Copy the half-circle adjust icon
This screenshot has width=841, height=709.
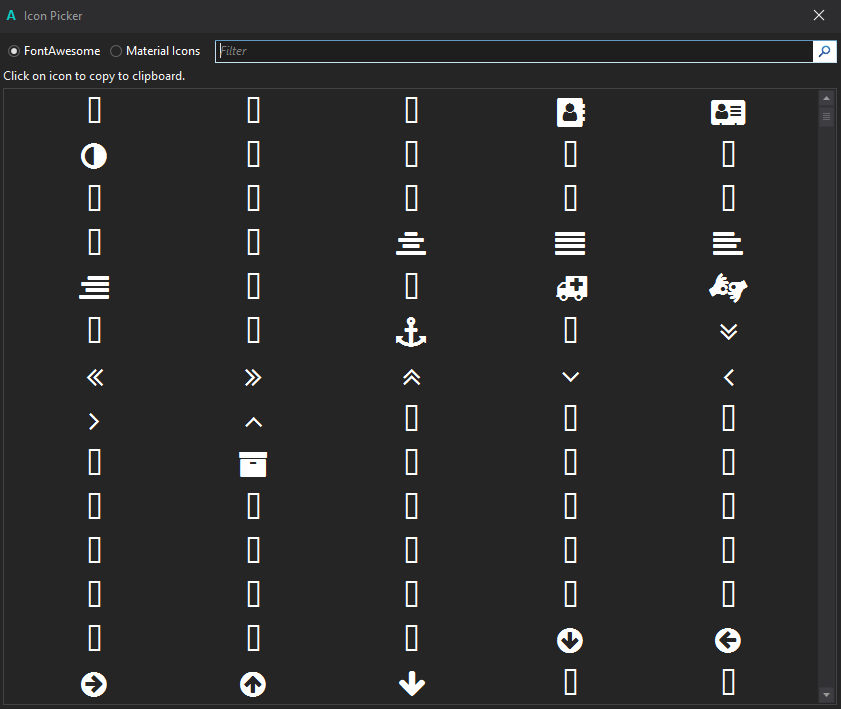[x=94, y=156]
